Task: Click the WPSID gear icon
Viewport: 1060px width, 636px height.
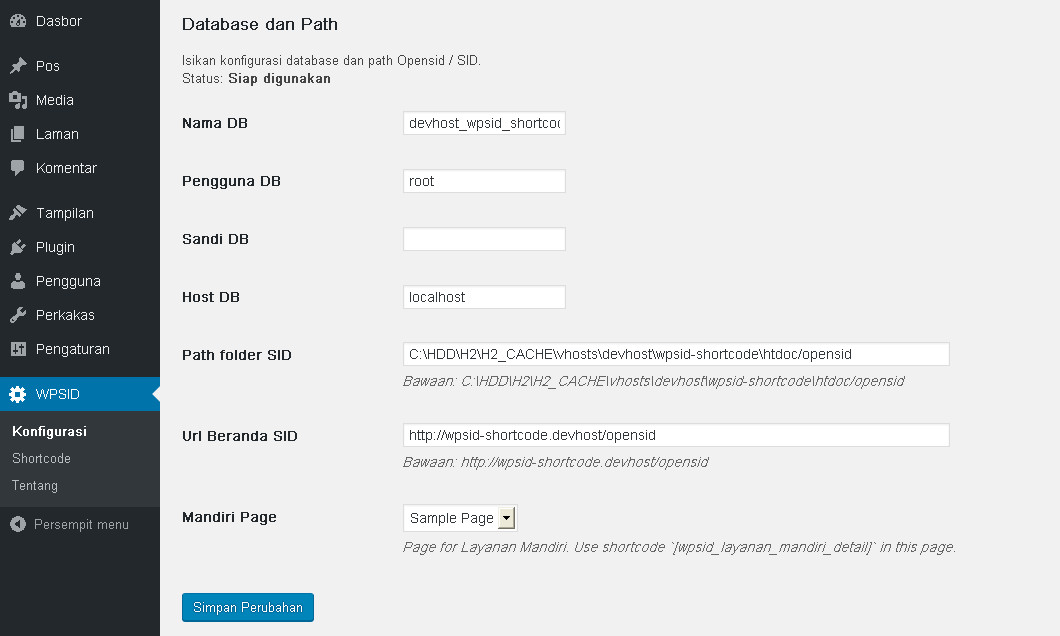Action: point(18,394)
